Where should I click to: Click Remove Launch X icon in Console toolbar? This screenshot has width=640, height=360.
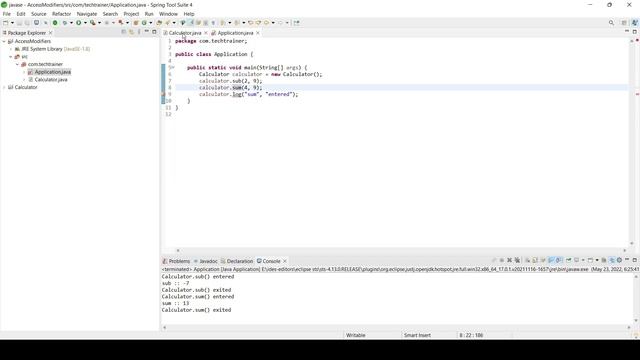509,260
